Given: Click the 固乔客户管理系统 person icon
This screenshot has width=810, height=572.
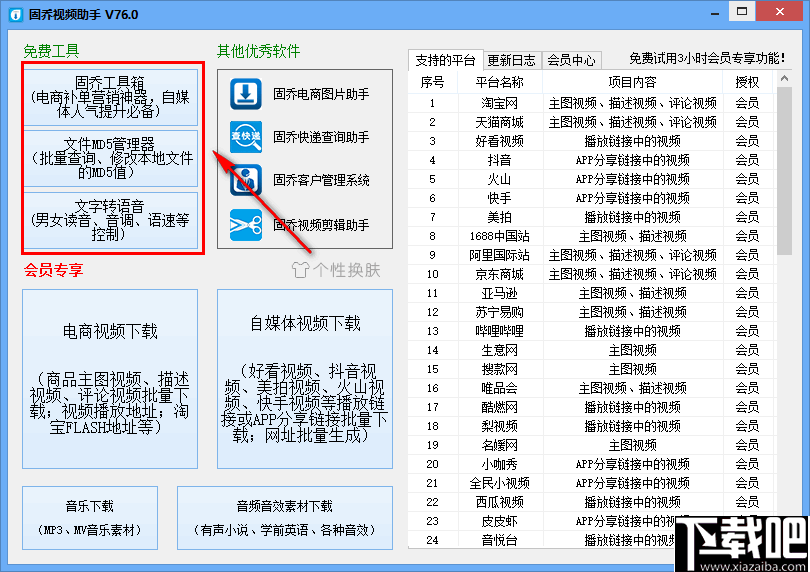Looking at the screenshot, I should (x=245, y=180).
